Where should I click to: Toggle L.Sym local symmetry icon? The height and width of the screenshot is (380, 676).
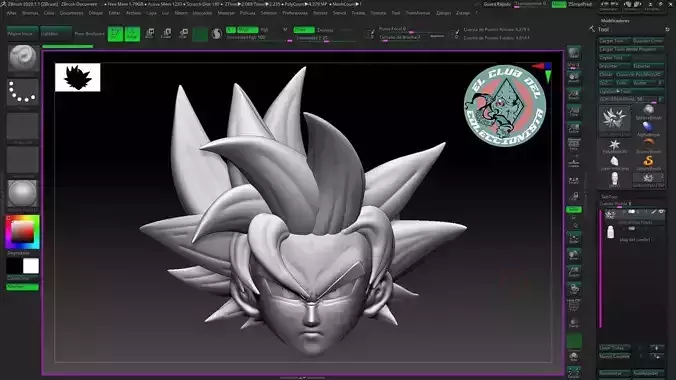pos(574,180)
